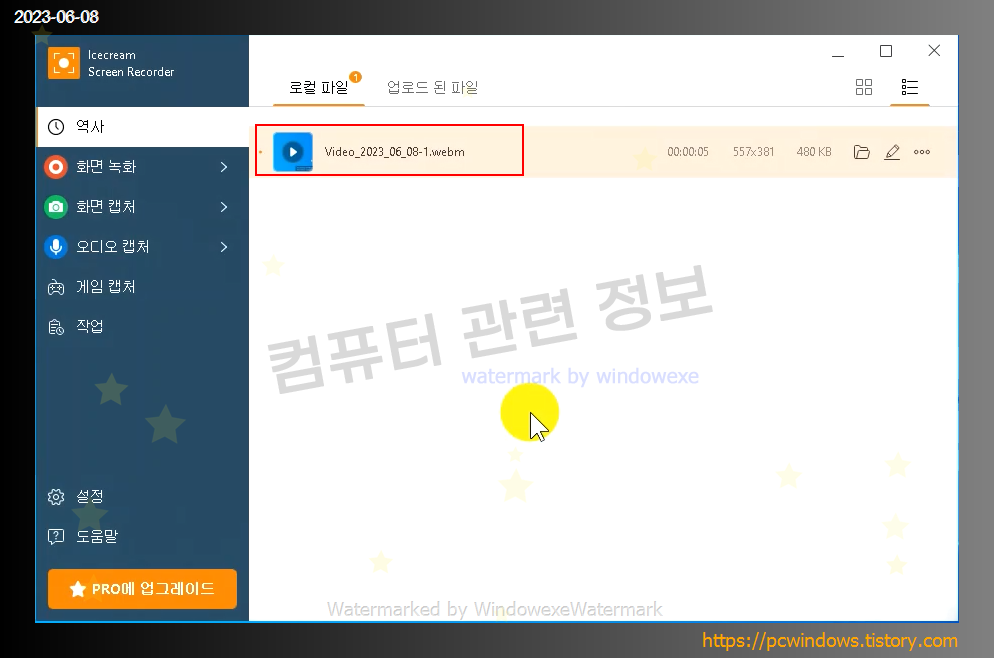
Task: Play the Video_2023_06_08-1.webm thumbnail
Action: pos(293,152)
